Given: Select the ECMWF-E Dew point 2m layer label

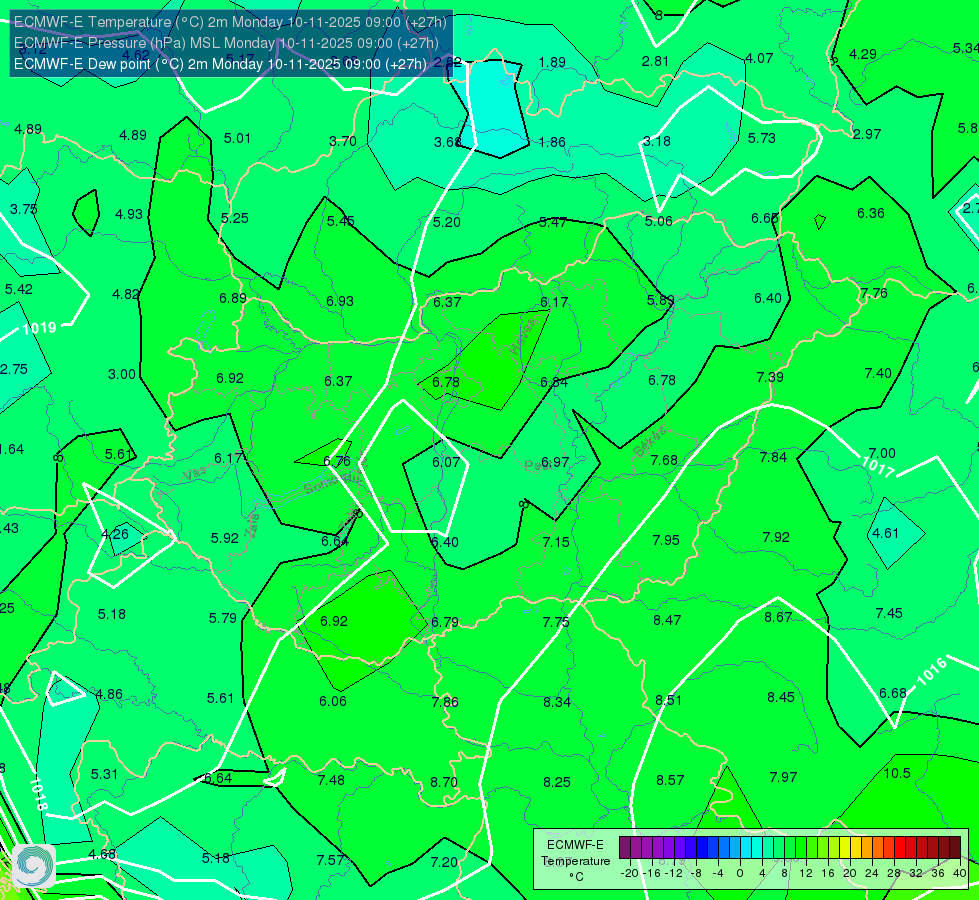Looking at the screenshot, I should pos(220,64).
